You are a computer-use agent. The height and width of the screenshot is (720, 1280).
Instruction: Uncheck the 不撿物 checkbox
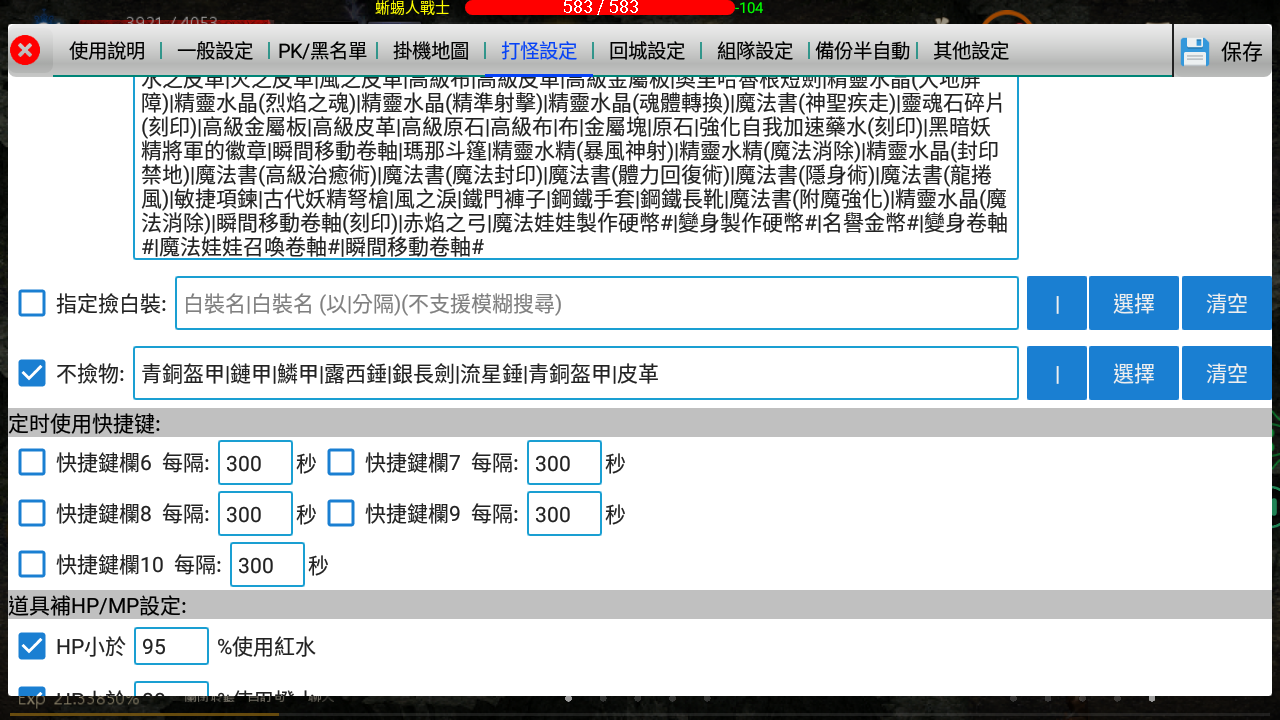(32, 373)
